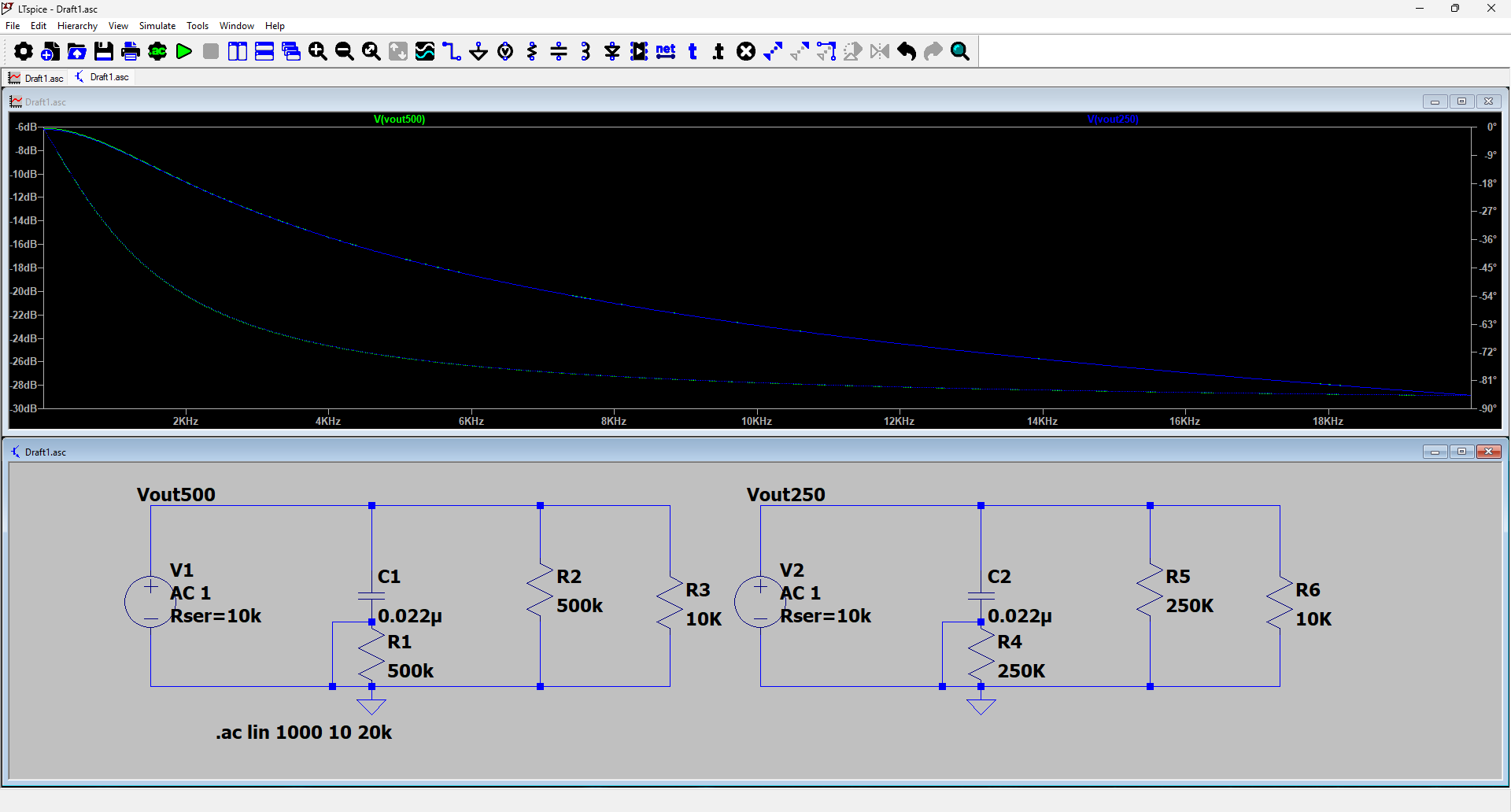Viewport: 1511px width, 812px height.
Task: Select the Capacitor component tool
Action: tap(559, 52)
